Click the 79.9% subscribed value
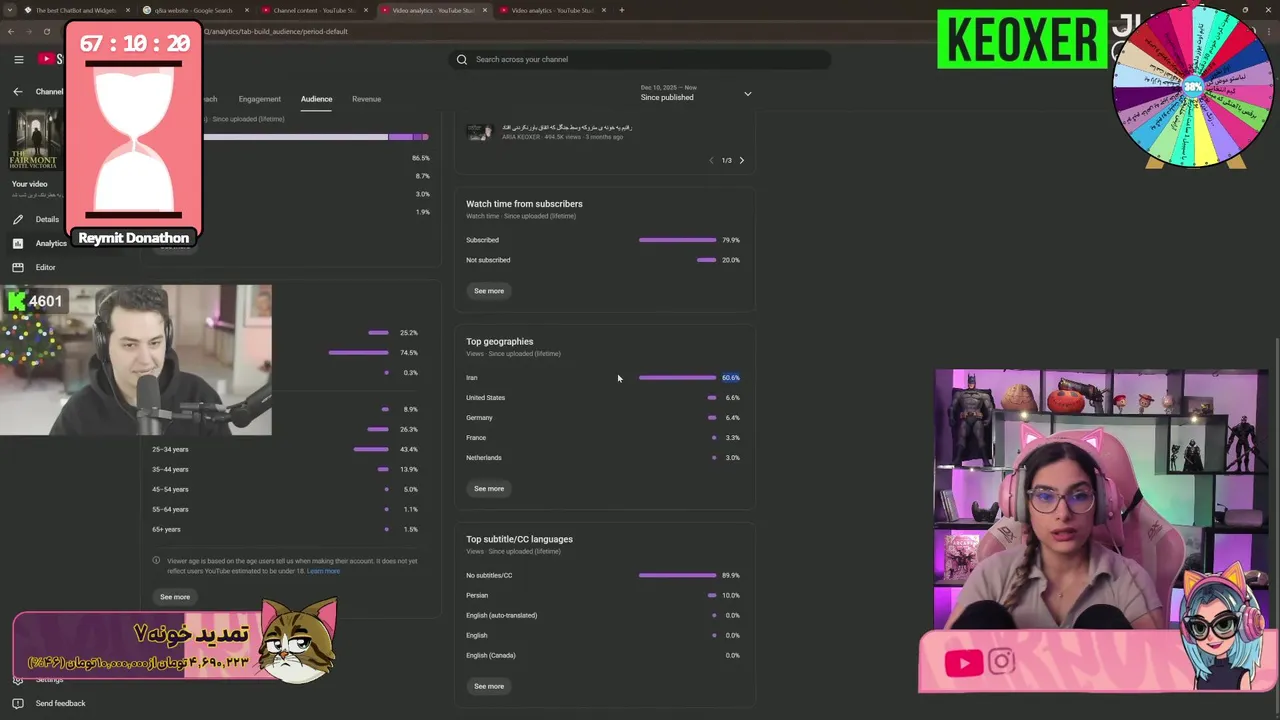The image size is (1280, 720). click(731, 240)
